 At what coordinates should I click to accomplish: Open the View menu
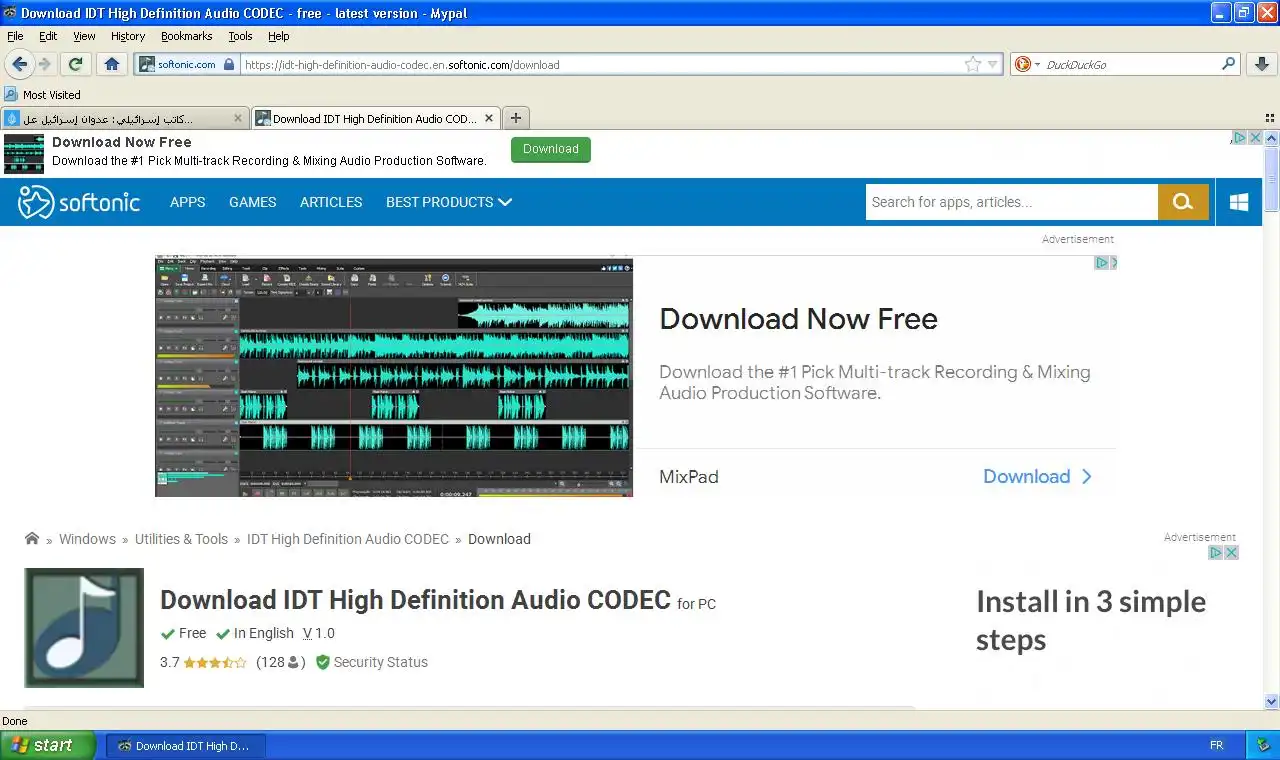pyautogui.click(x=84, y=36)
